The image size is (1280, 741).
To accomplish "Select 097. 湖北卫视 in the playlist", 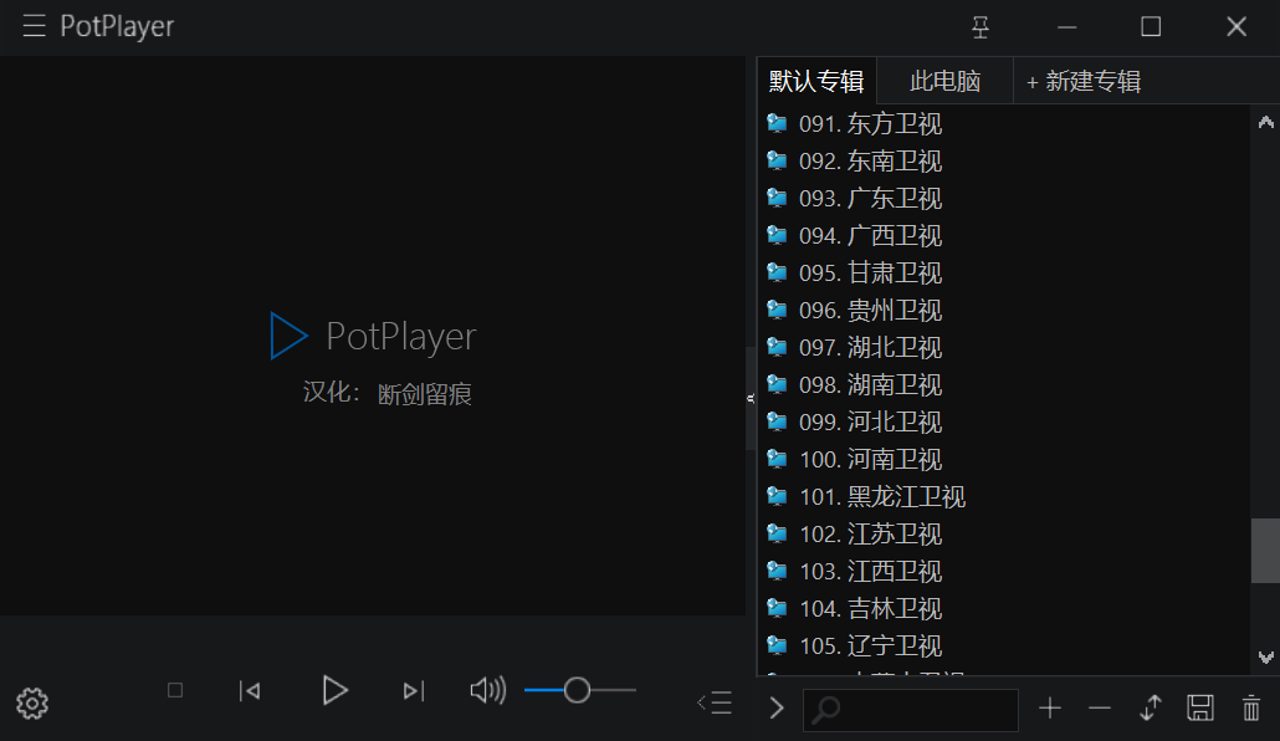I will 1003,347.
